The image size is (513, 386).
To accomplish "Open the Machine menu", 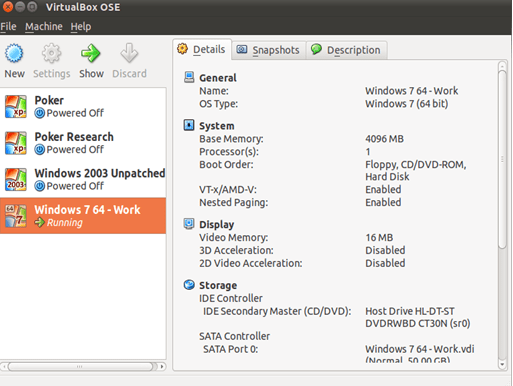I will [44, 26].
